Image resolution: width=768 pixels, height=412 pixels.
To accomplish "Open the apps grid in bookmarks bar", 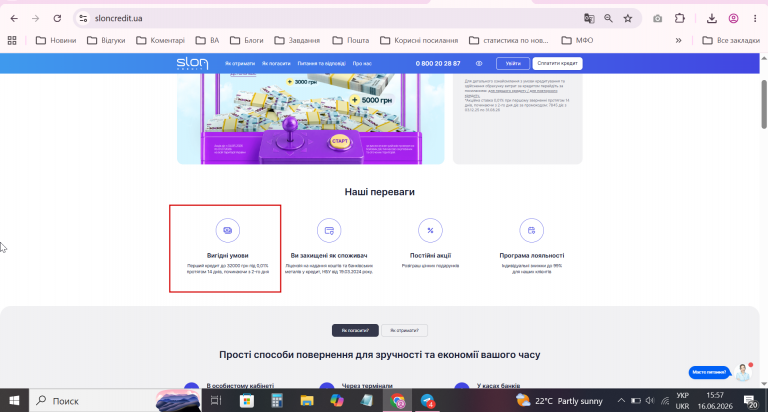I will tap(12, 40).
